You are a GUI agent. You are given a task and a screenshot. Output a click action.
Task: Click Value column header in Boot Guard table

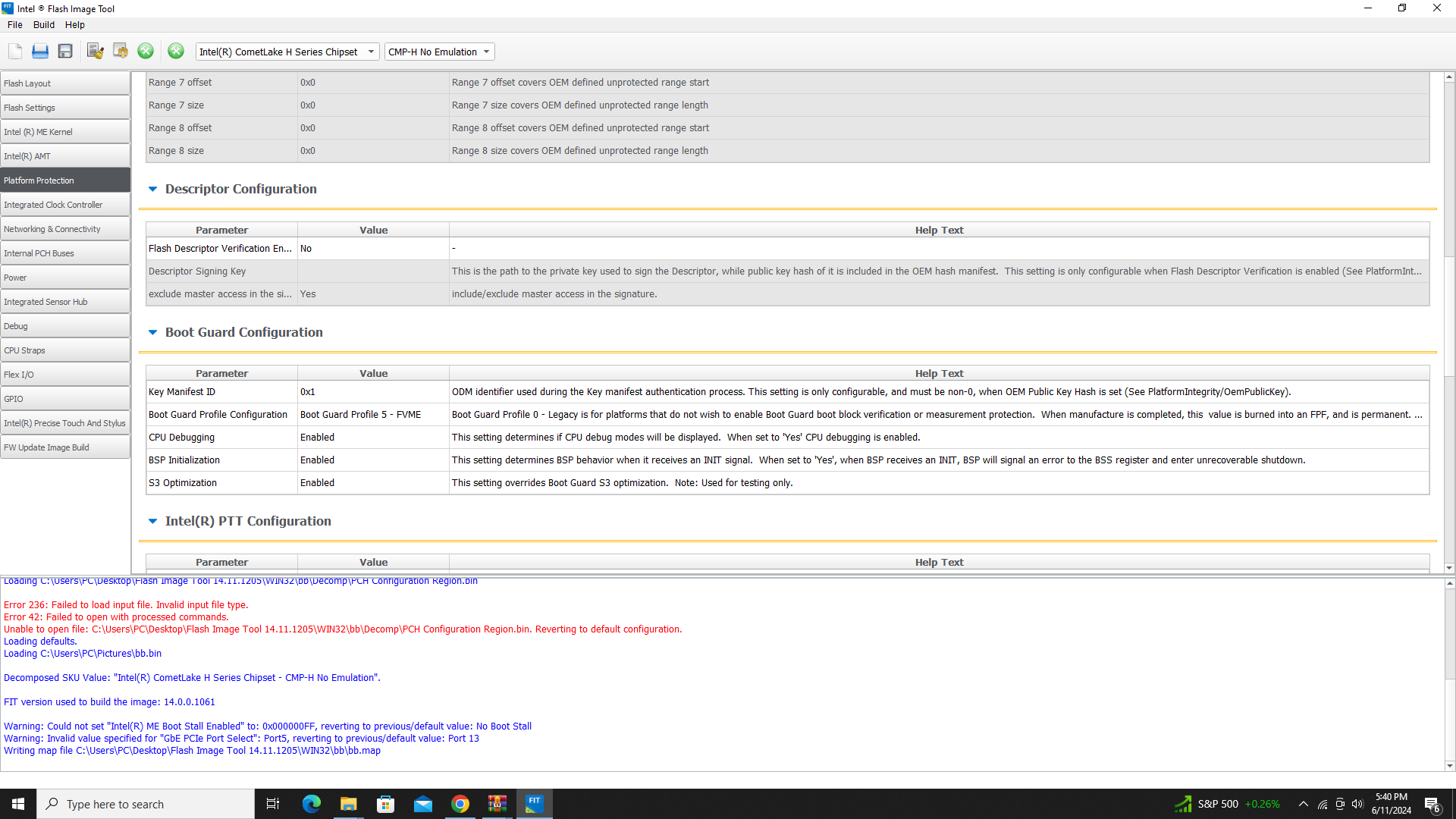tap(373, 373)
